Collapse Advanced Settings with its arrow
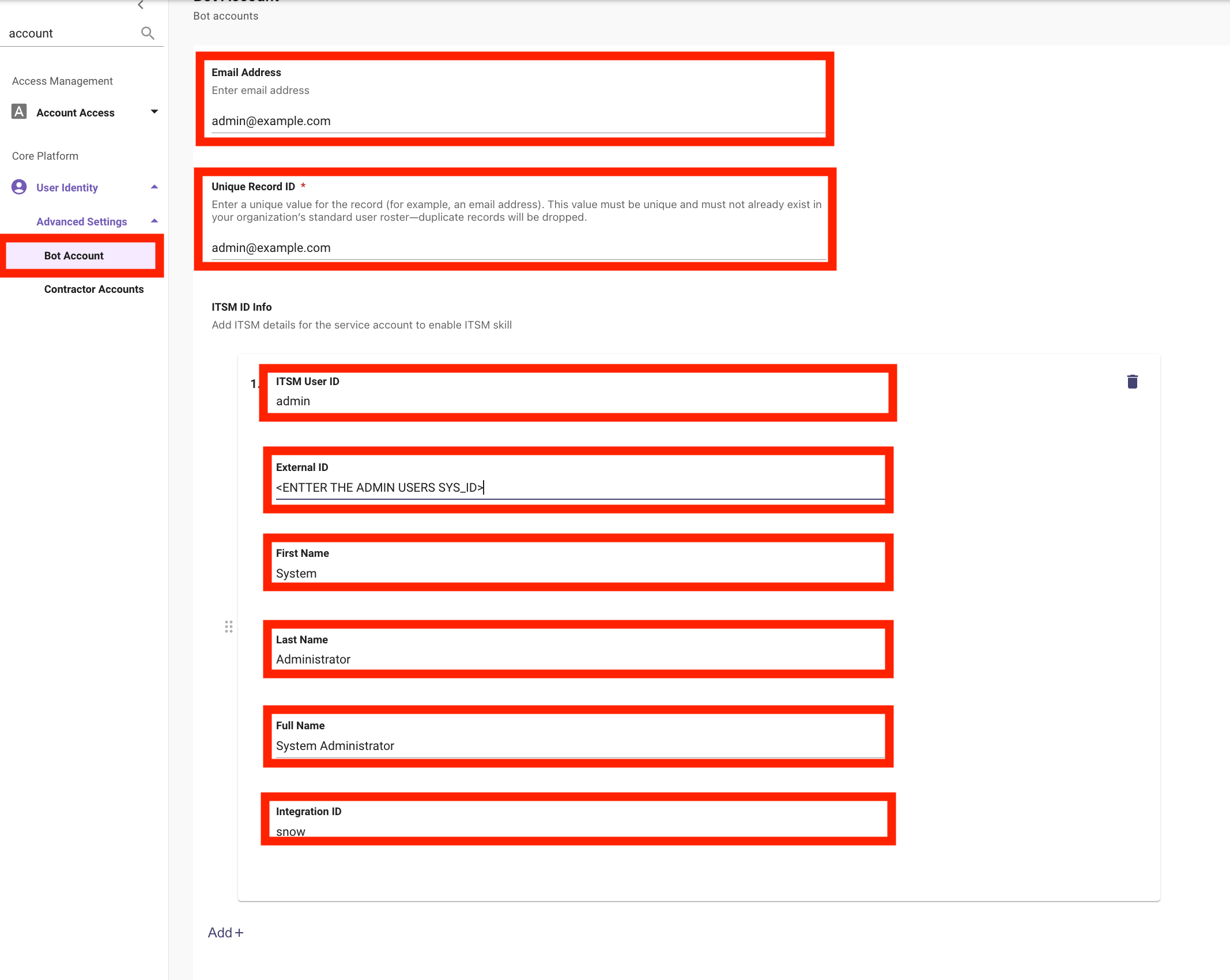This screenshot has height=980, width=1230. pos(154,221)
